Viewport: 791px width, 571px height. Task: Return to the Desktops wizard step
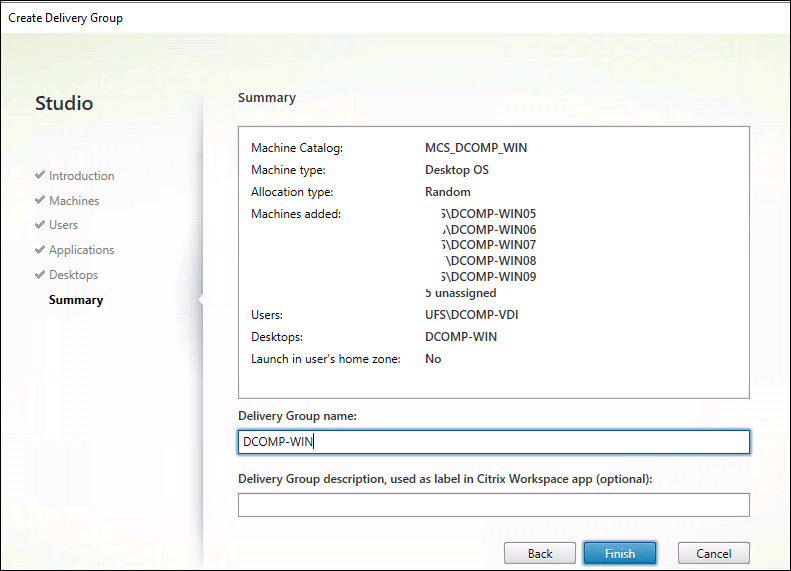73,276
